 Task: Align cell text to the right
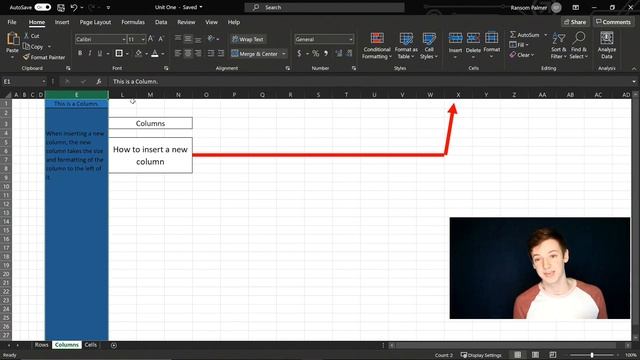coord(198,53)
